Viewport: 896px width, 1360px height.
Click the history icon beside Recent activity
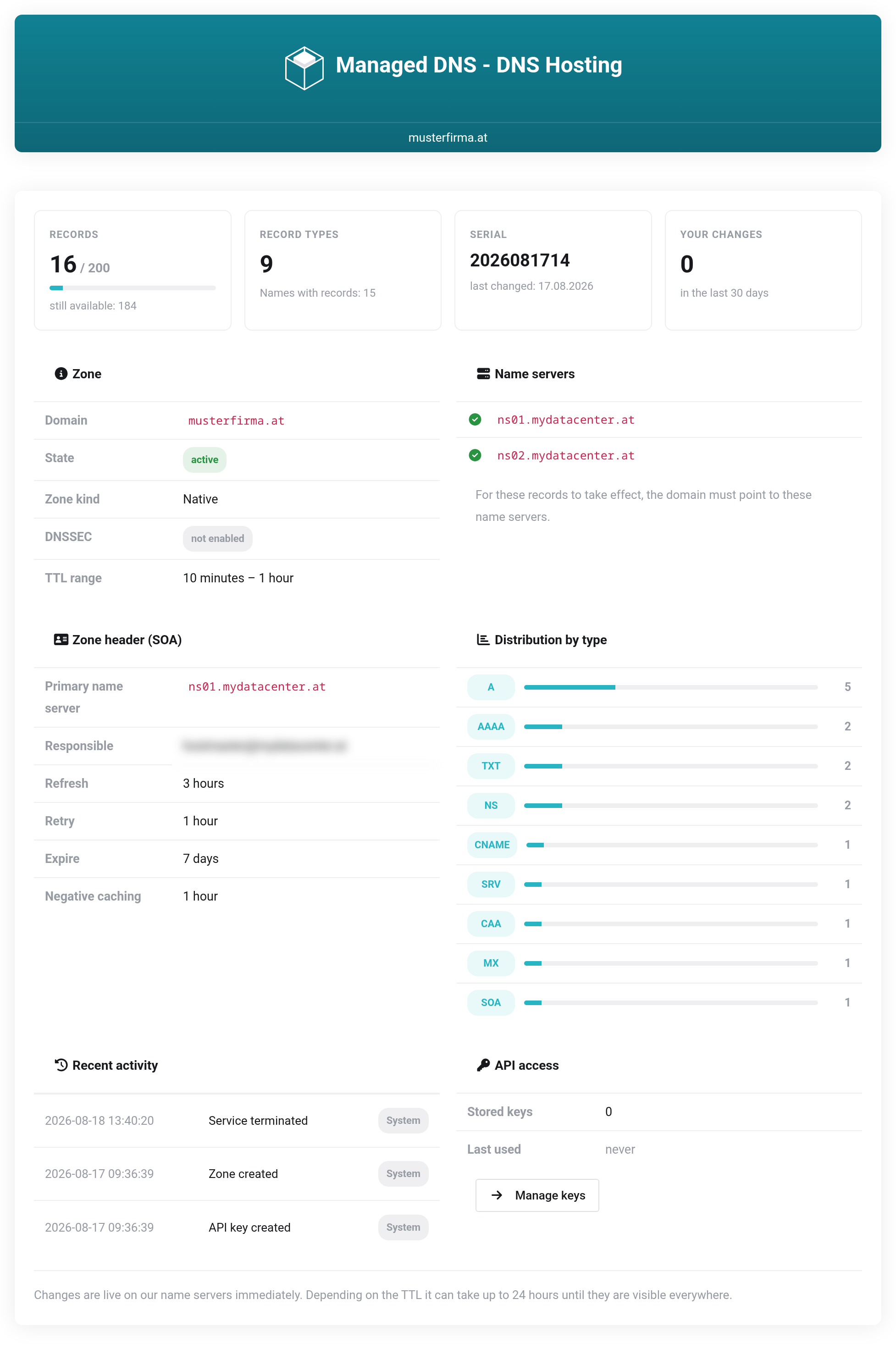click(x=61, y=1065)
